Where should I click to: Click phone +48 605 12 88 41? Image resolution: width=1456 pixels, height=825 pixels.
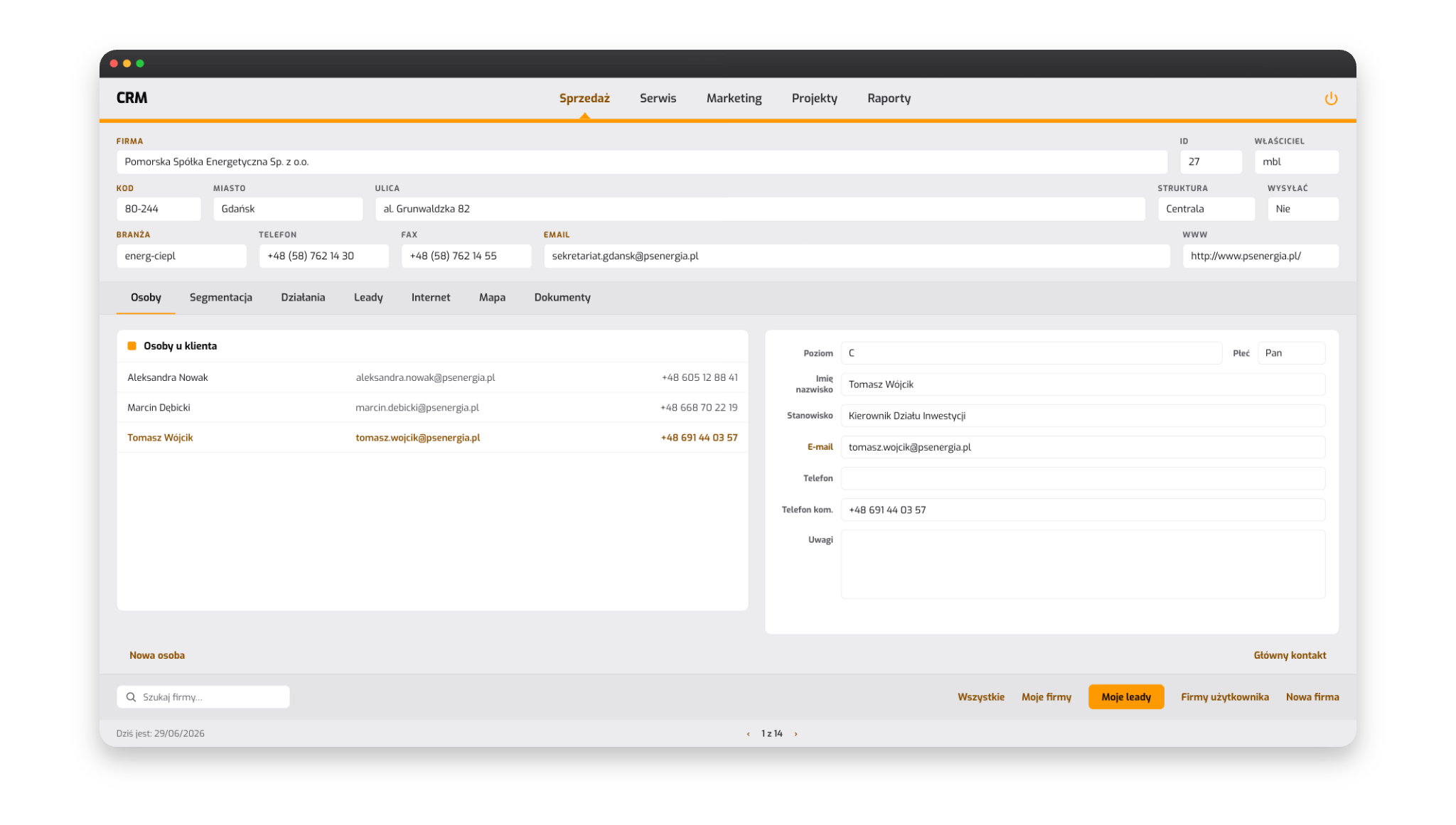pyautogui.click(x=700, y=377)
